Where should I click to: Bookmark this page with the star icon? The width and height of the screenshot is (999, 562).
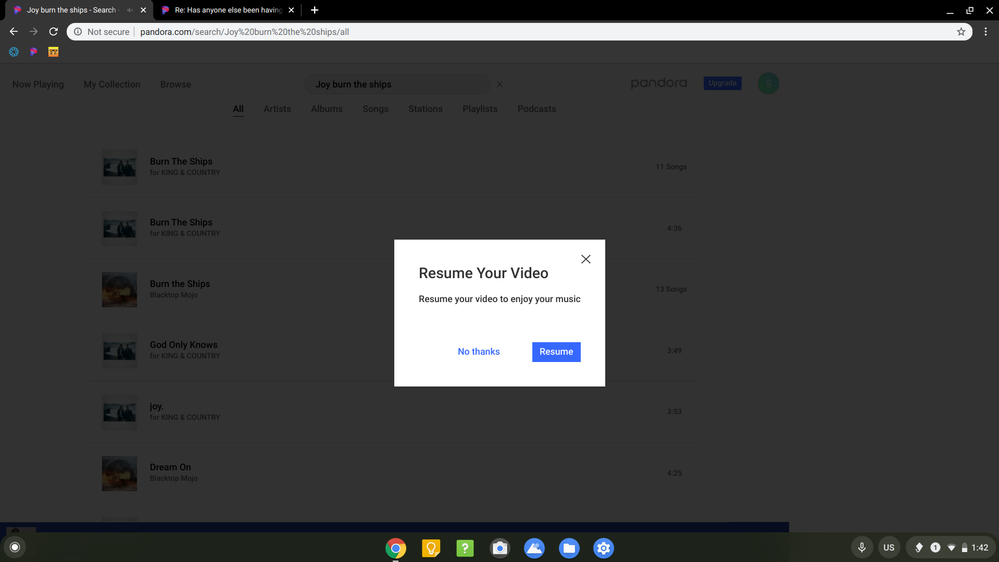point(961,31)
